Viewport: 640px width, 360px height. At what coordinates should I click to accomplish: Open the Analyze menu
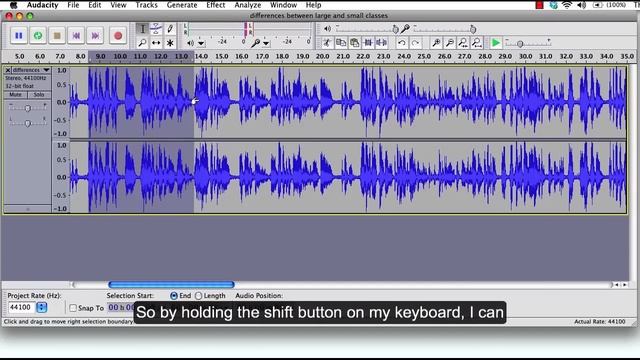pos(247,5)
